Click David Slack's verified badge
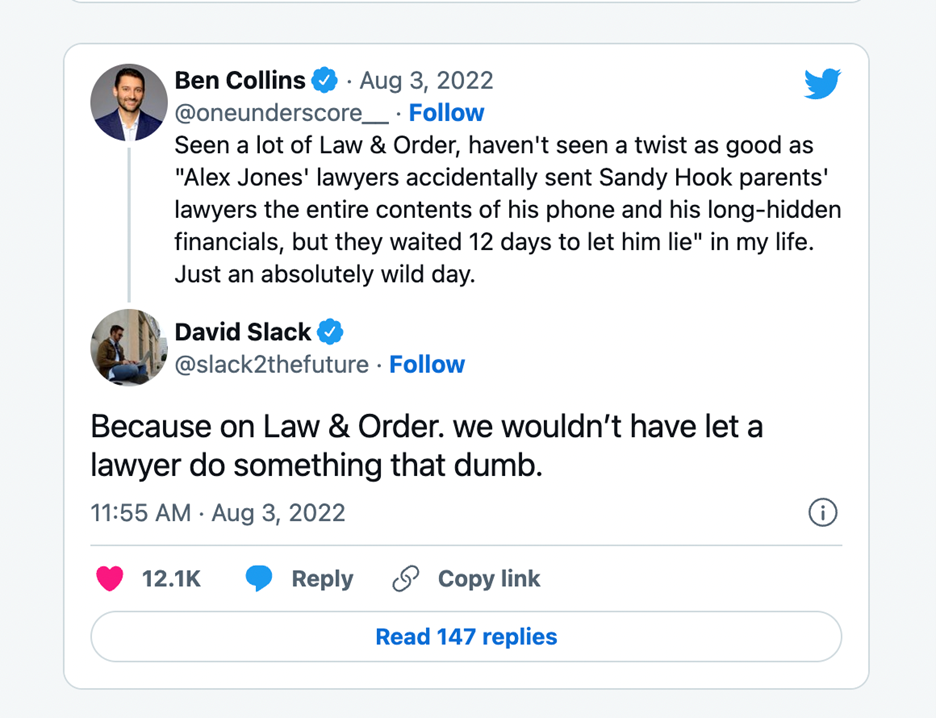The image size is (936, 718). pos(330,332)
